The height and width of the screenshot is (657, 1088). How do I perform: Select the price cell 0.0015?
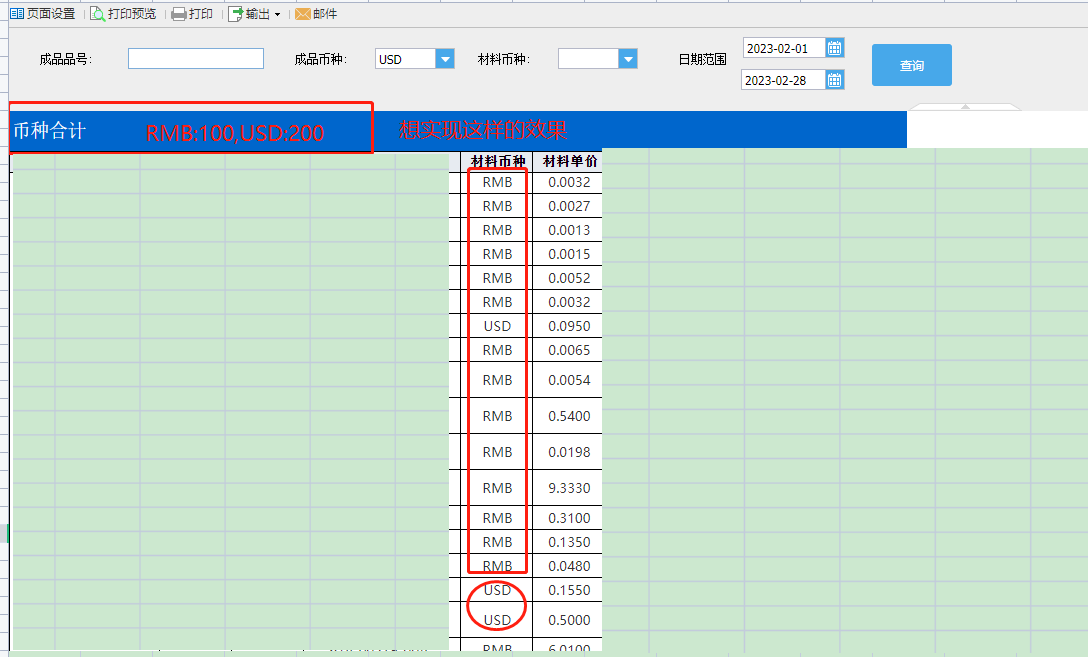(x=568, y=254)
